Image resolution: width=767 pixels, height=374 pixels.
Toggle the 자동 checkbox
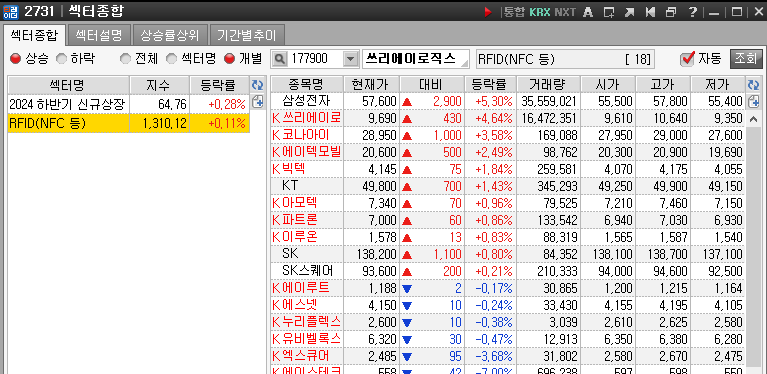687,59
